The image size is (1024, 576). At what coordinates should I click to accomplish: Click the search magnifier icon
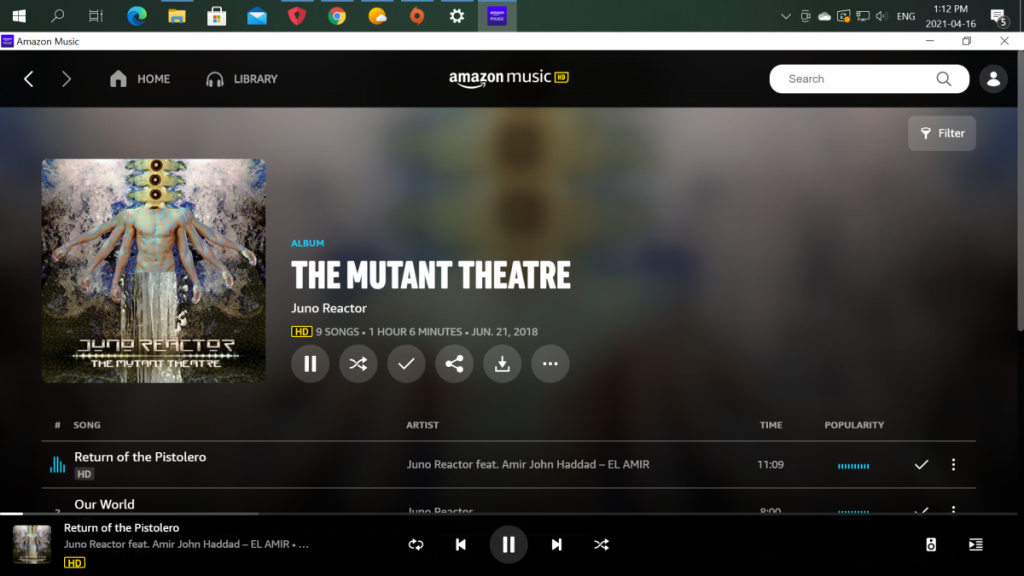(944, 79)
